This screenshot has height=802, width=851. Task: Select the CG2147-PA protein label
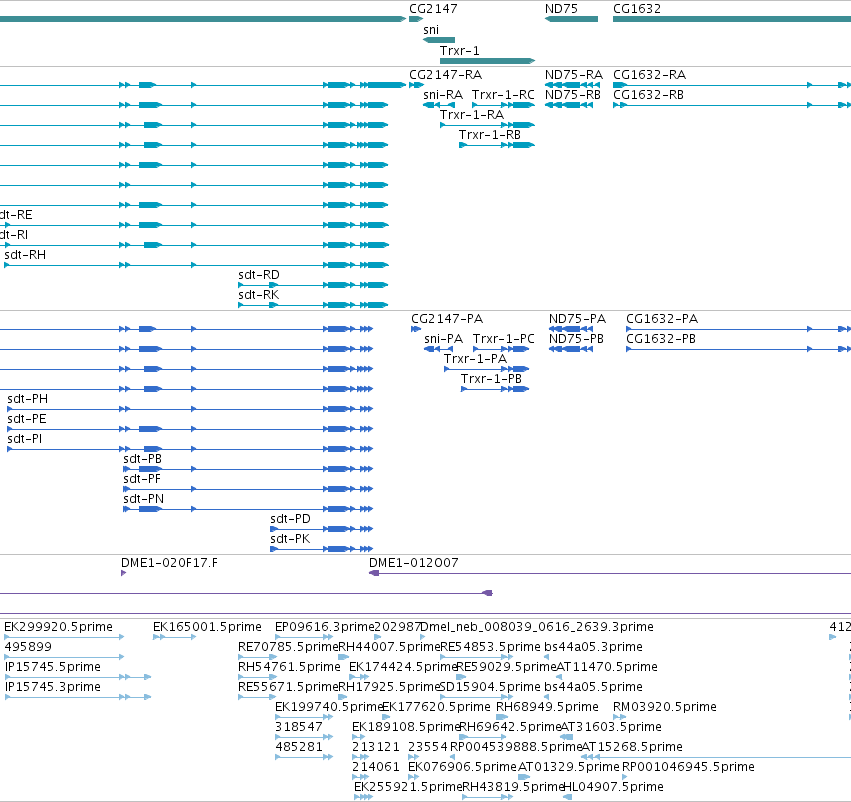click(x=447, y=319)
